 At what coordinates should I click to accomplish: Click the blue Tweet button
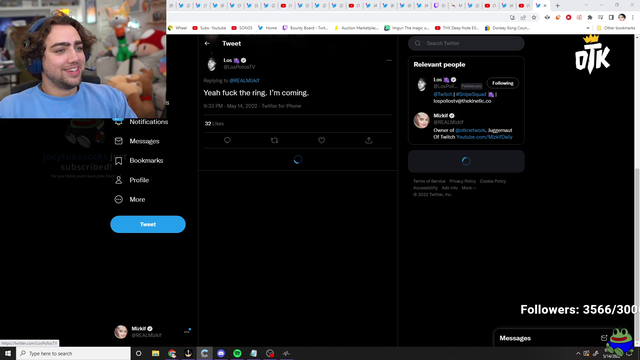[148, 224]
